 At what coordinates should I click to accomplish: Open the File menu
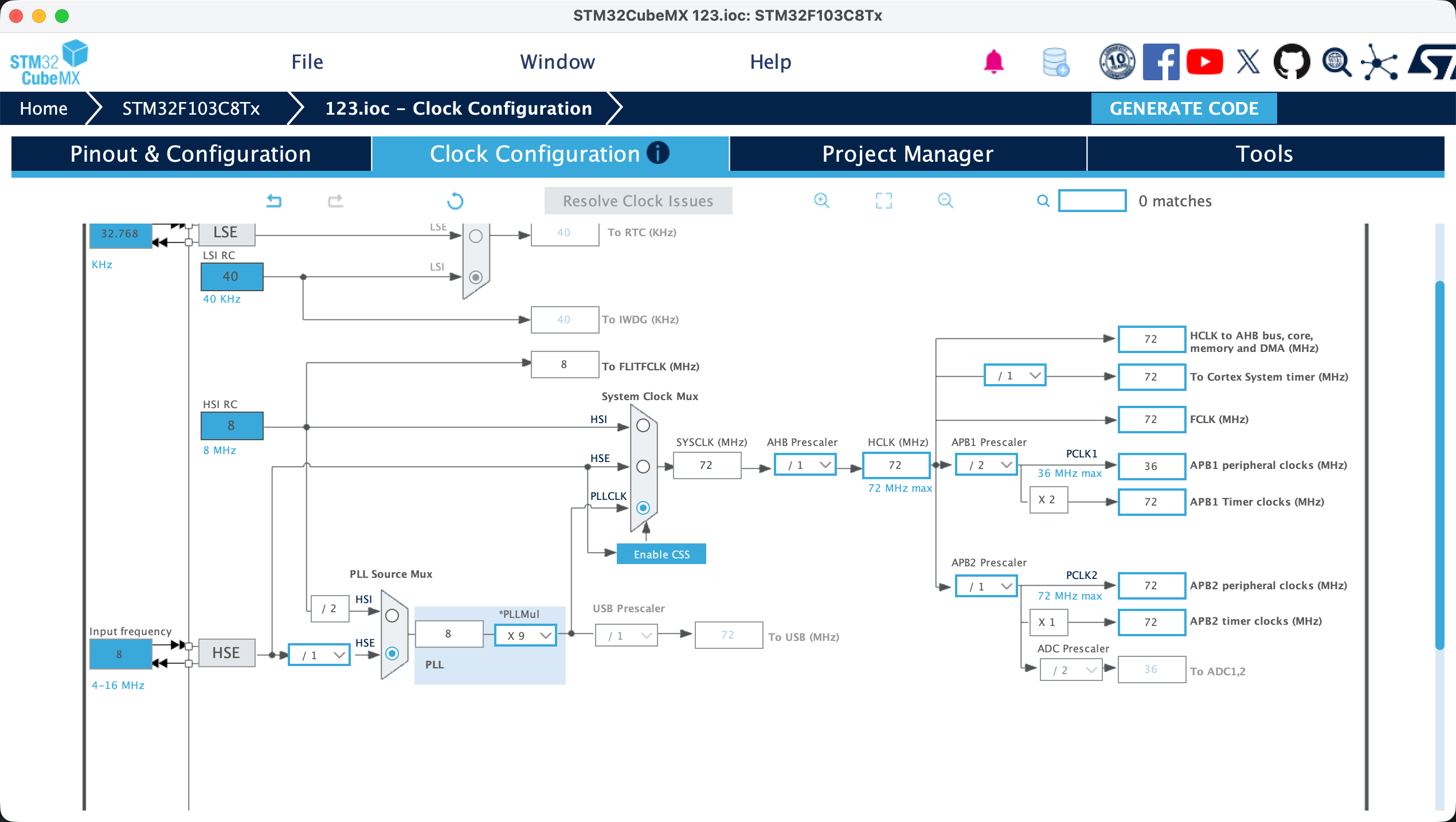(x=307, y=62)
